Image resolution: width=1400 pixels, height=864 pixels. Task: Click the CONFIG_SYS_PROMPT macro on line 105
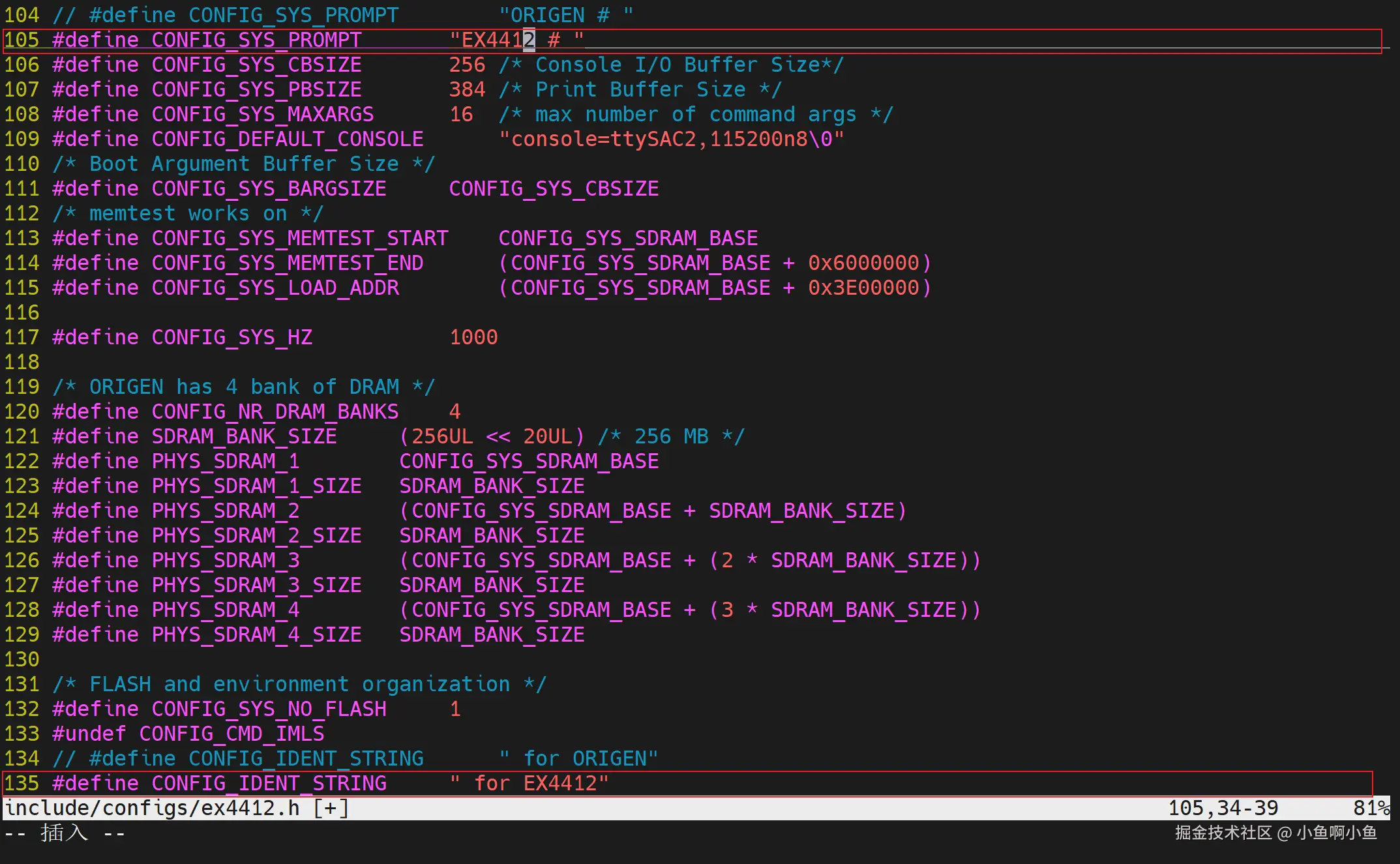point(256,40)
